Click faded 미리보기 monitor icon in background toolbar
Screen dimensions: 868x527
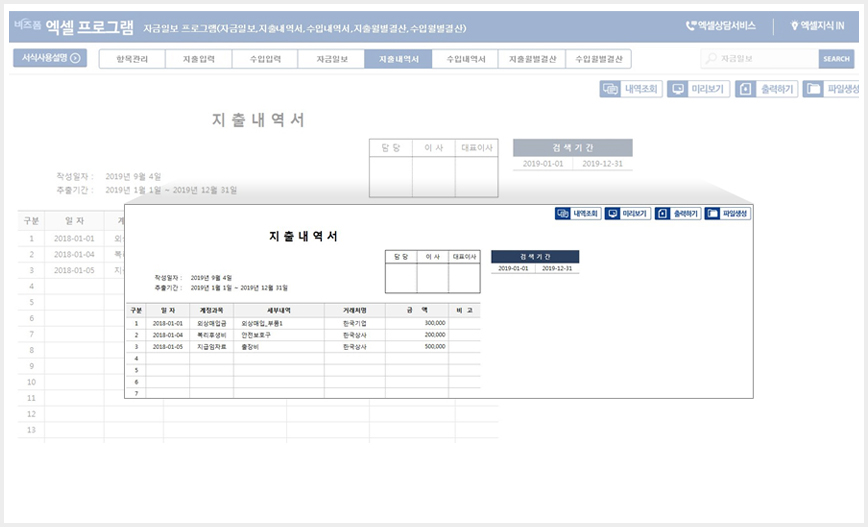pyautogui.click(x=678, y=89)
